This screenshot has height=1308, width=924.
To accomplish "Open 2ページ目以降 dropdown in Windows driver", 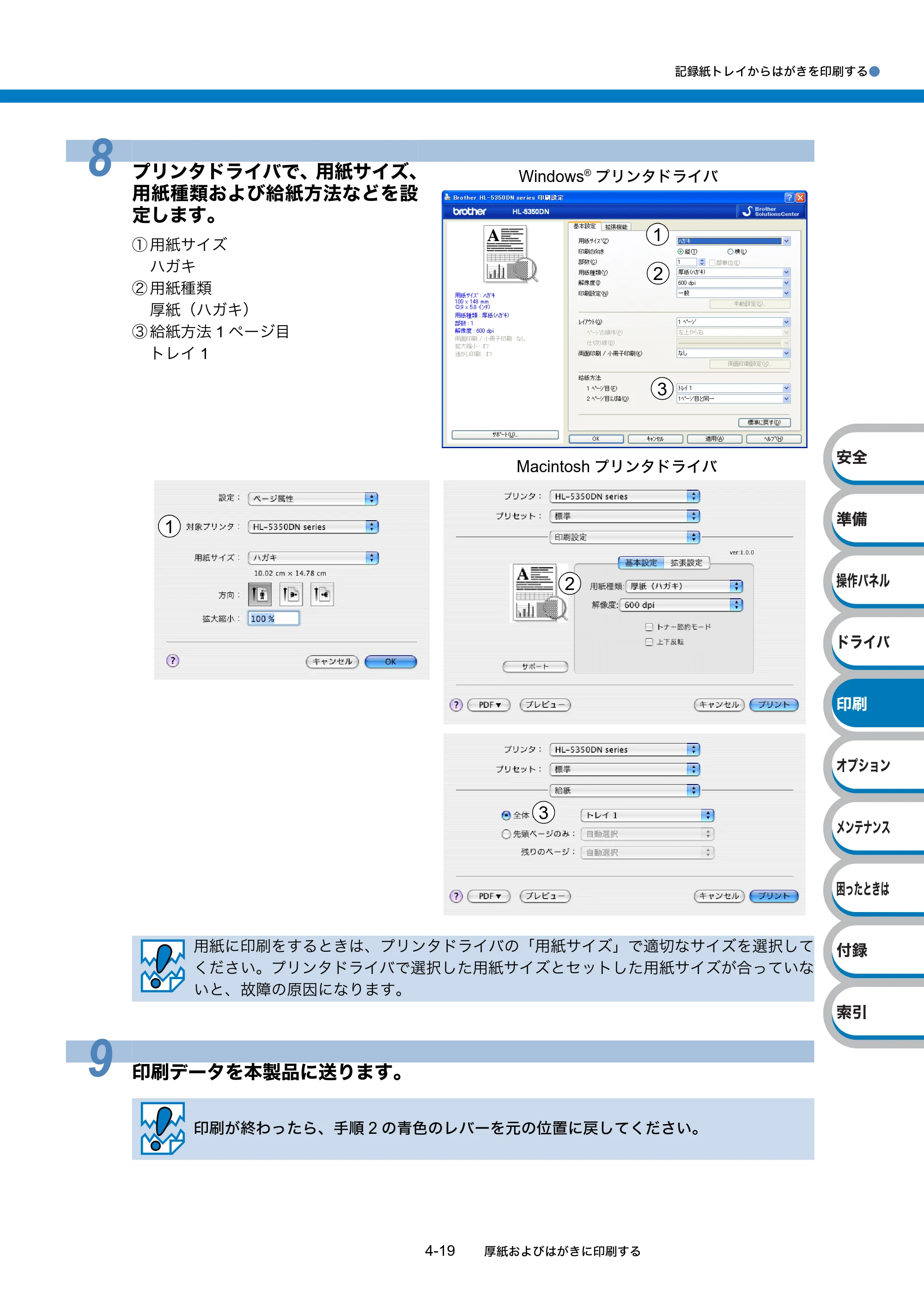I will tap(733, 399).
